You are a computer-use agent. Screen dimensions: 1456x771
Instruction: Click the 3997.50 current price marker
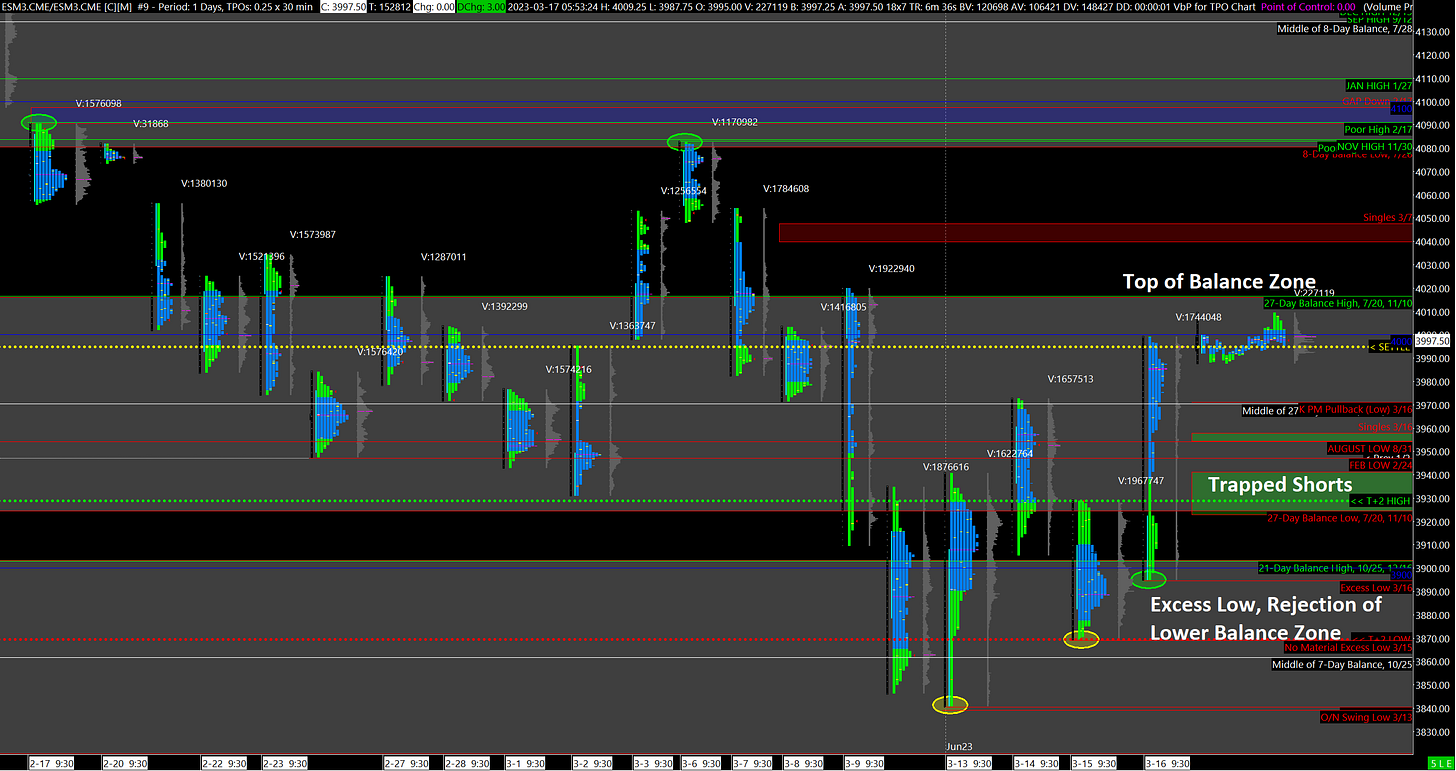[x=1433, y=341]
